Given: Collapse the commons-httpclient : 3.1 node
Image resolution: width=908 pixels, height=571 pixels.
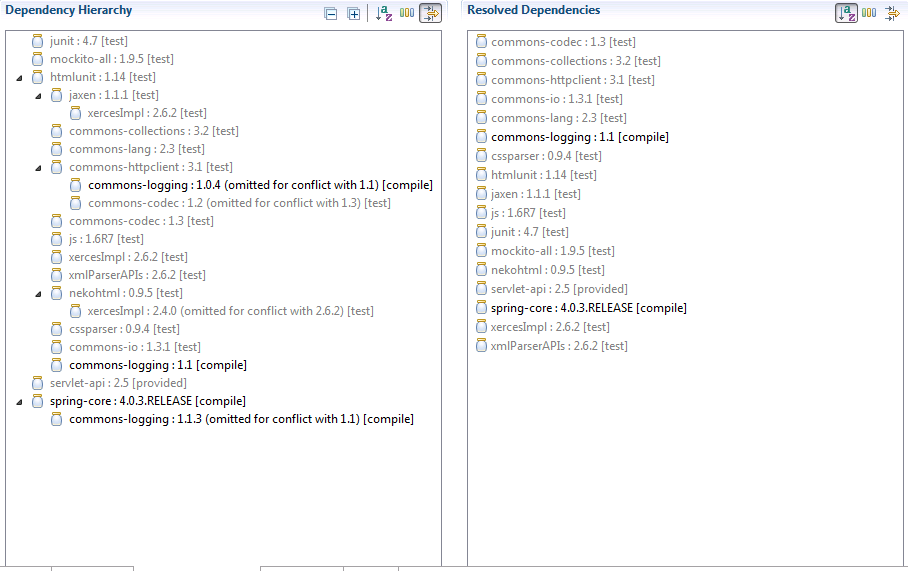Looking at the screenshot, I should point(39,167).
